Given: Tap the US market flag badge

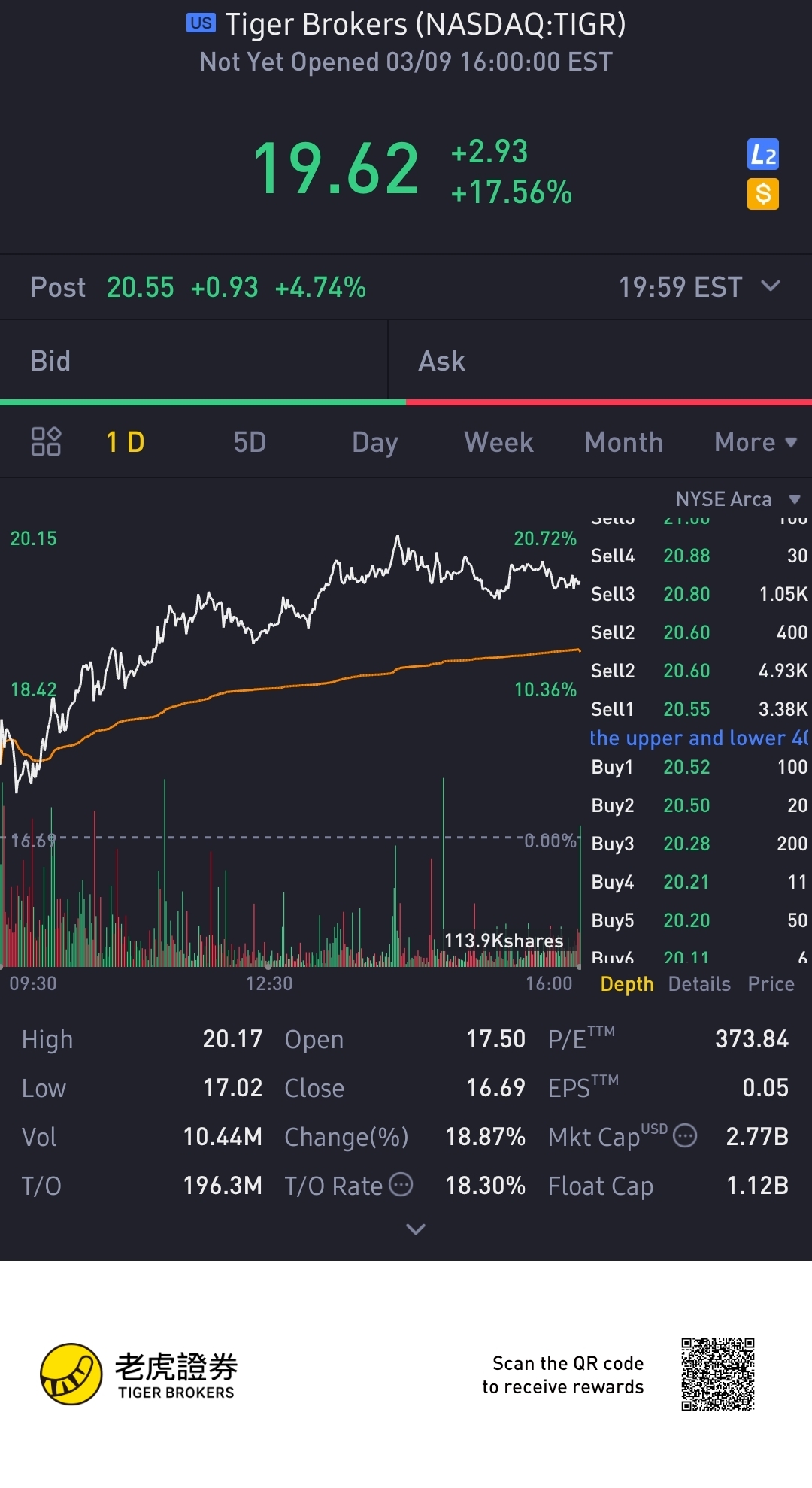Looking at the screenshot, I should [x=201, y=23].
